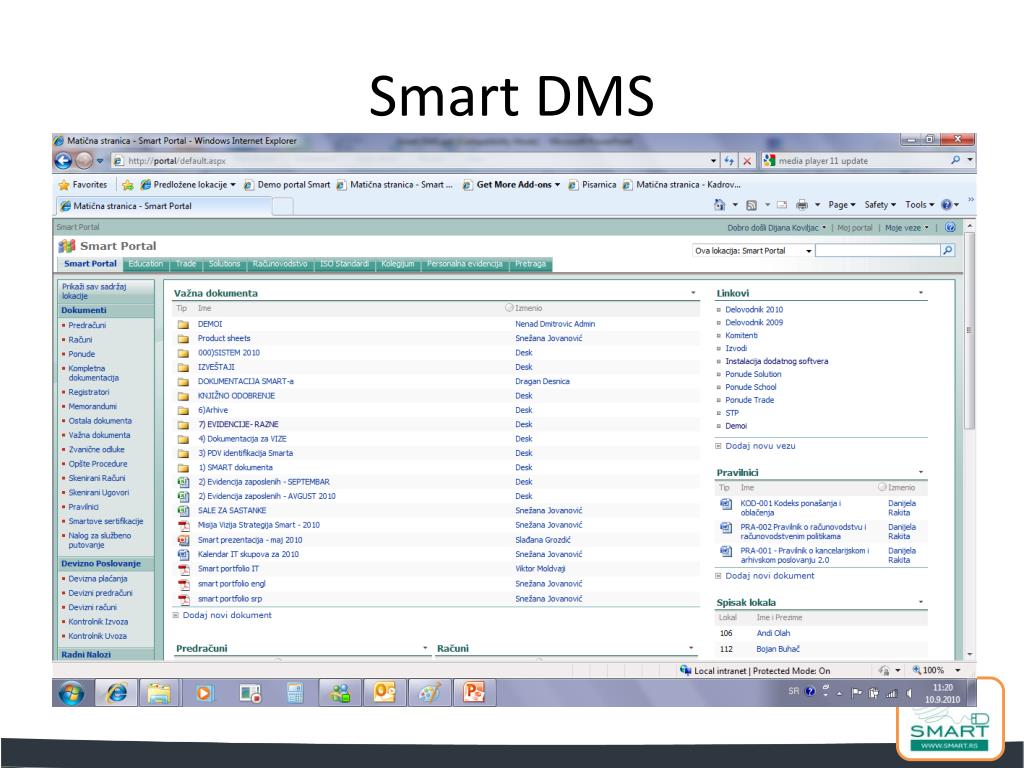Open the Ponude Trade link

(749, 400)
